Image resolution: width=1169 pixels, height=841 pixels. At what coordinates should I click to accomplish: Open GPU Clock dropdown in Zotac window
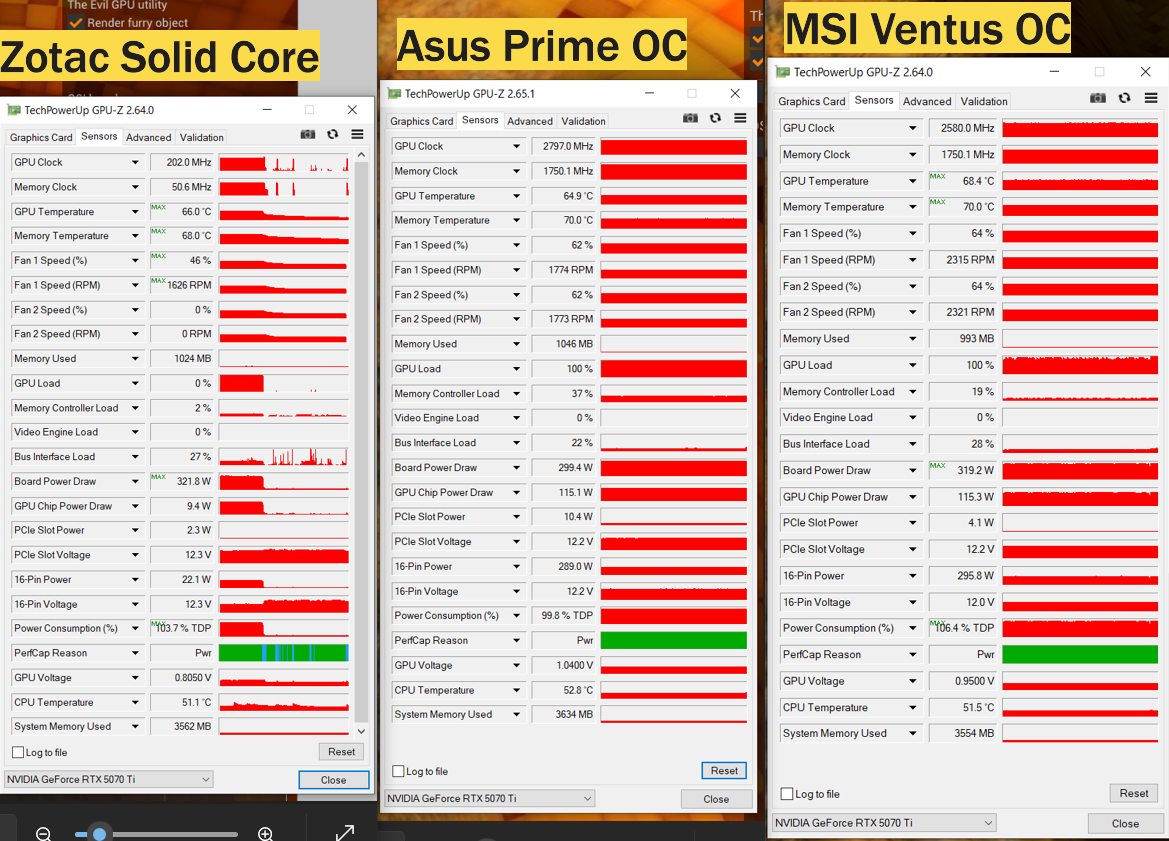pyautogui.click(x=135, y=162)
